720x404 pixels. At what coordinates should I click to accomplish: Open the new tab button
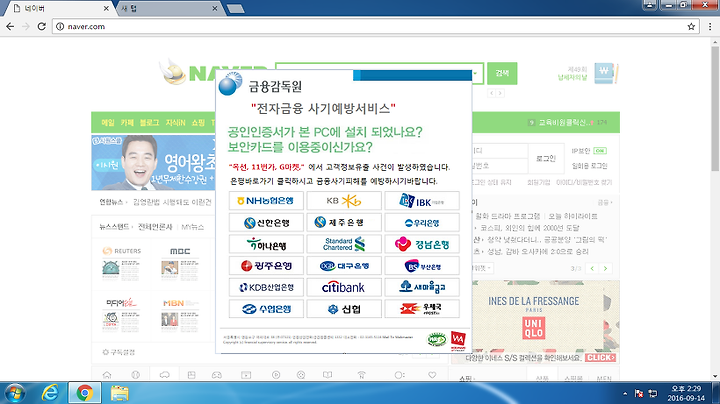pyautogui.click(x=236, y=8)
